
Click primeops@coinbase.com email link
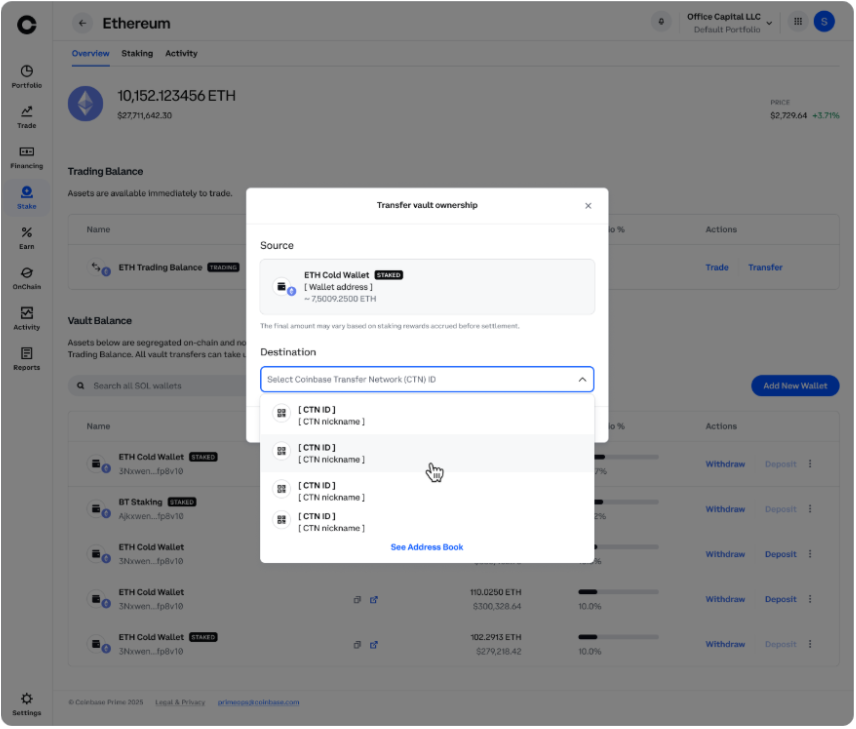258,702
